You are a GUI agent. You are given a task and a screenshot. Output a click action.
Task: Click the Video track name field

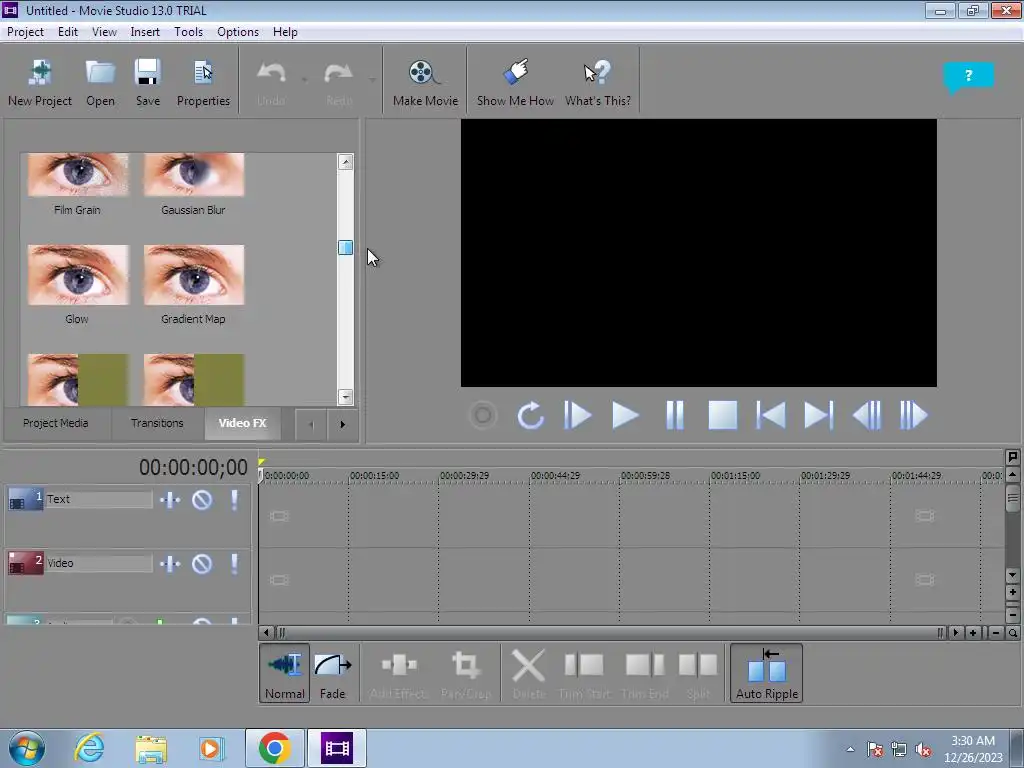click(x=99, y=563)
